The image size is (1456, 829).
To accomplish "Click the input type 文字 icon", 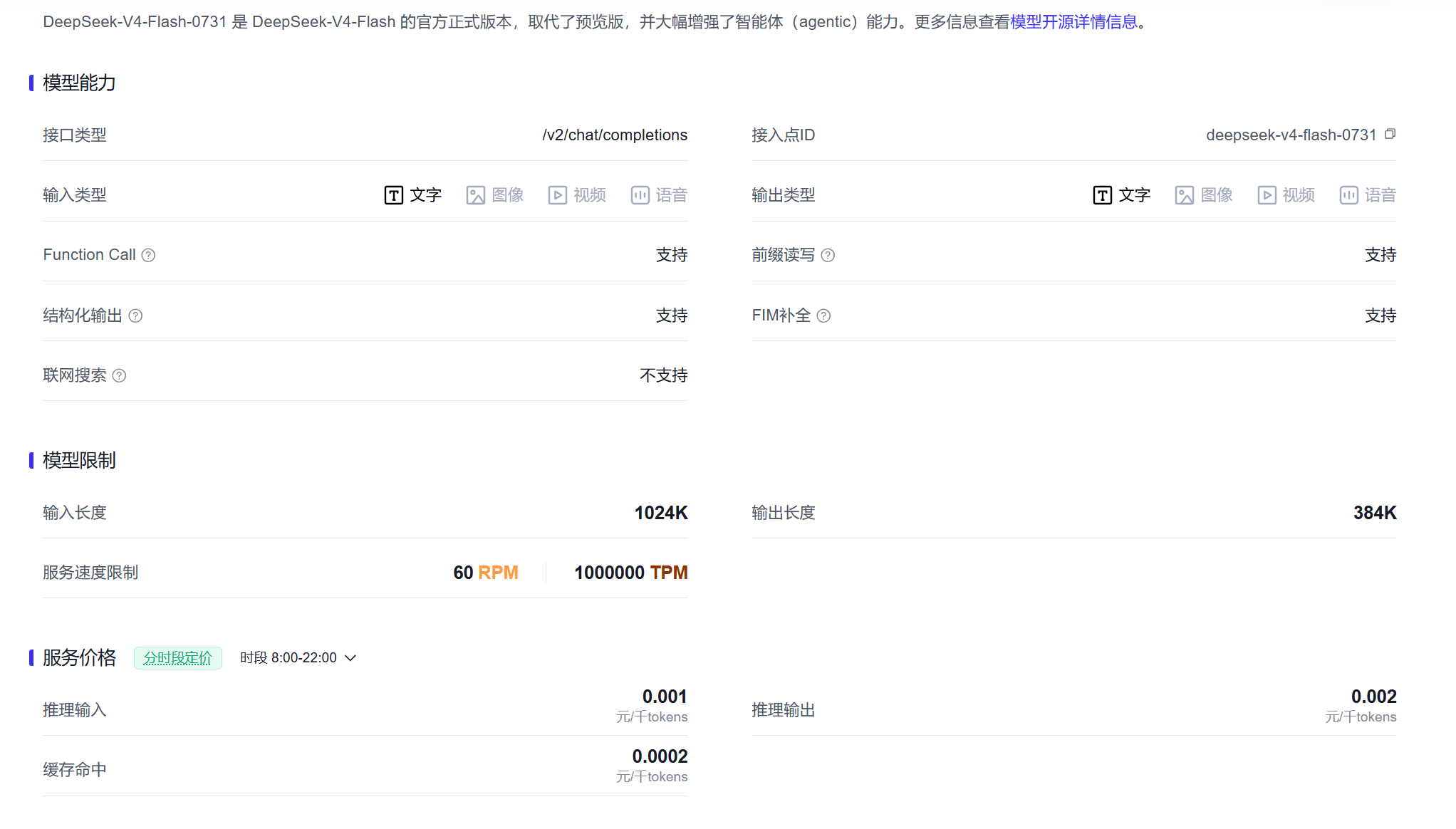I will click(x=394, y=195).
